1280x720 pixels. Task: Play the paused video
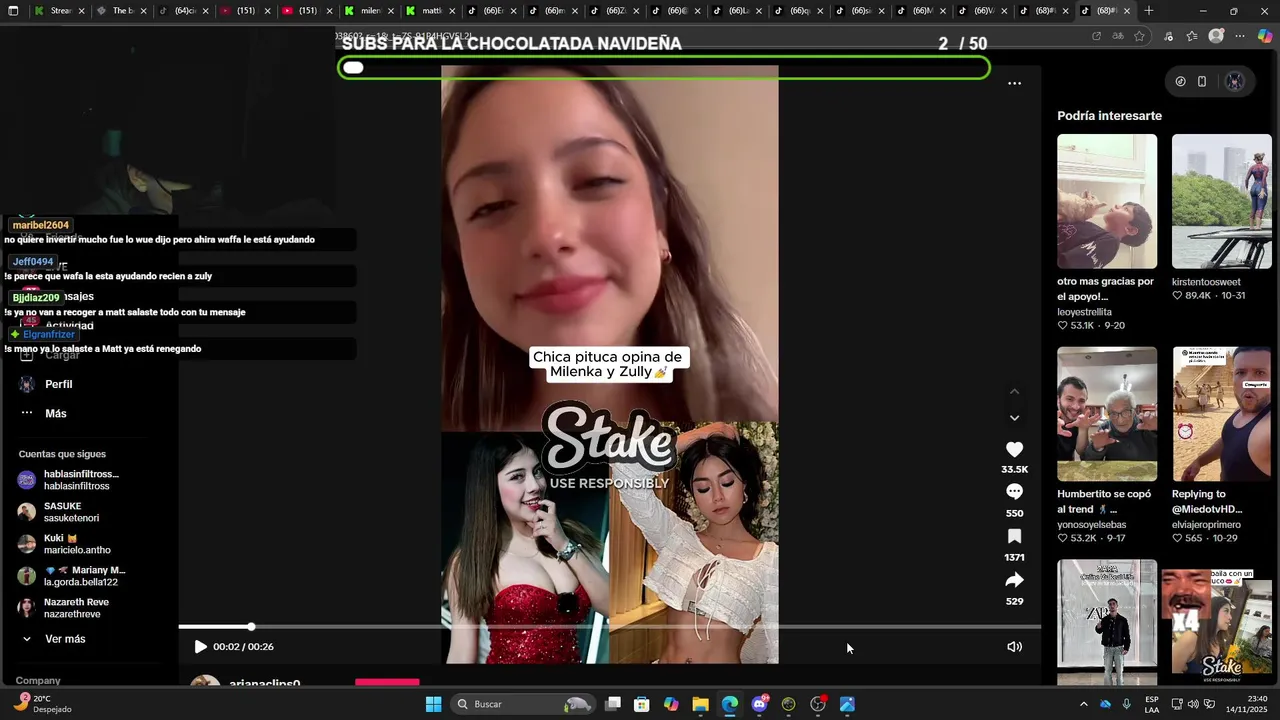click(200, 647)
